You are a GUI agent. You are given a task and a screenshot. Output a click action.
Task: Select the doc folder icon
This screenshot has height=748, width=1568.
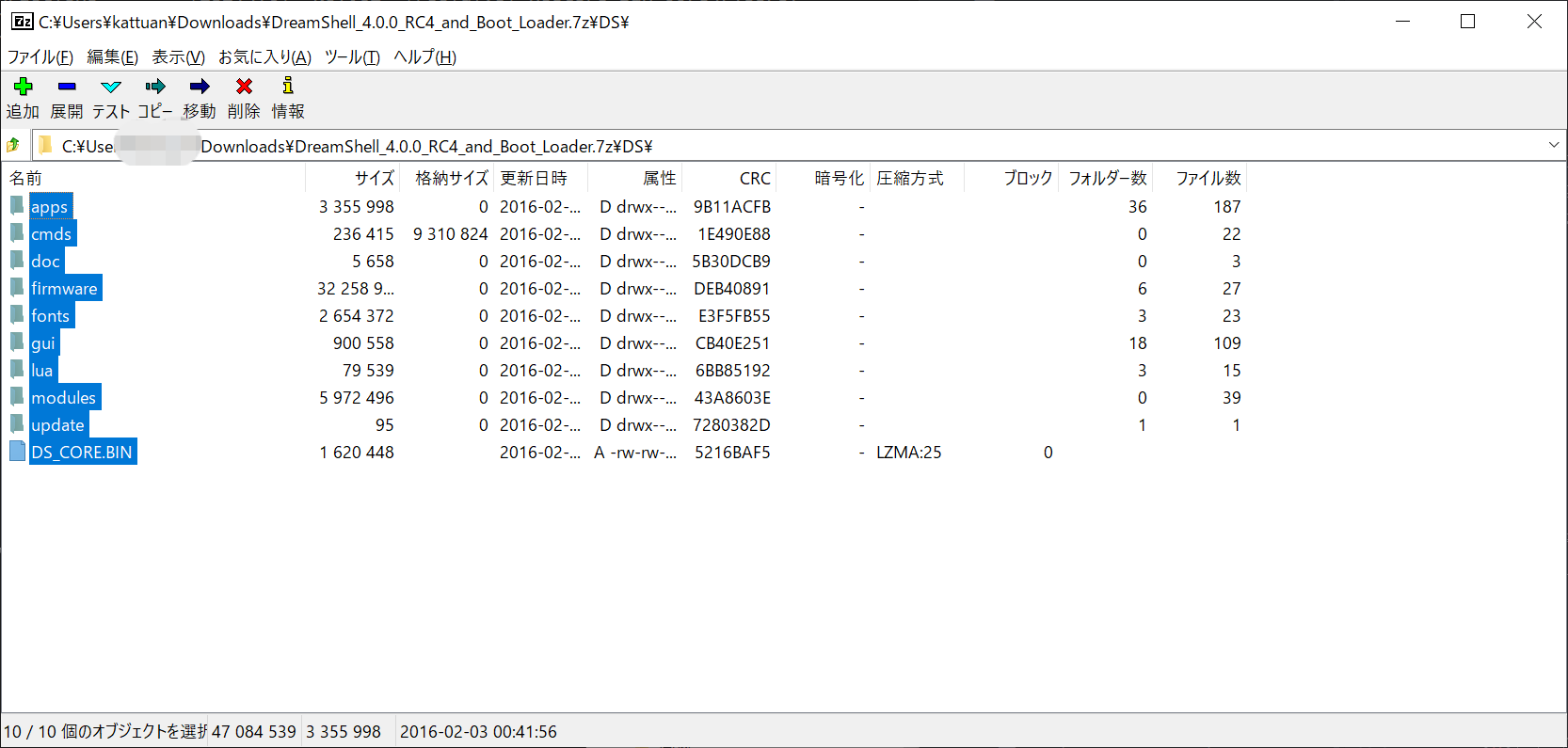tap(17, 261)
